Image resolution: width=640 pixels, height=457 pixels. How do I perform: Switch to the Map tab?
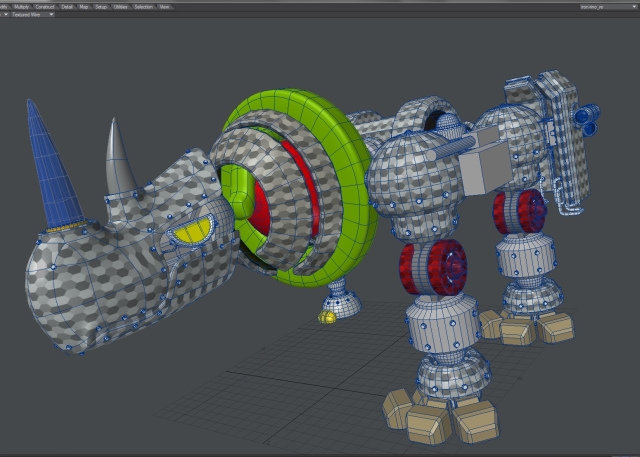pyautogui.click(x=84, y=6)
